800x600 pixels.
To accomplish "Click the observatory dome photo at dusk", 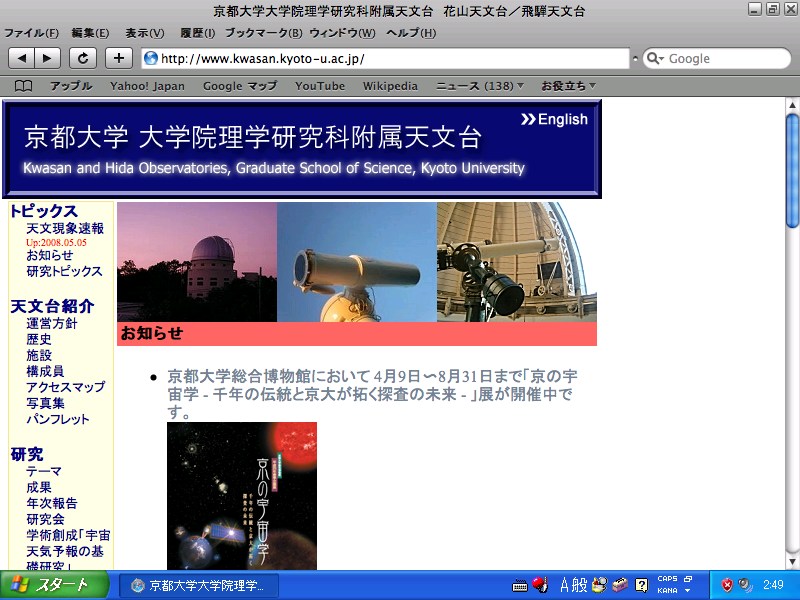I will [x=197, y=262].
